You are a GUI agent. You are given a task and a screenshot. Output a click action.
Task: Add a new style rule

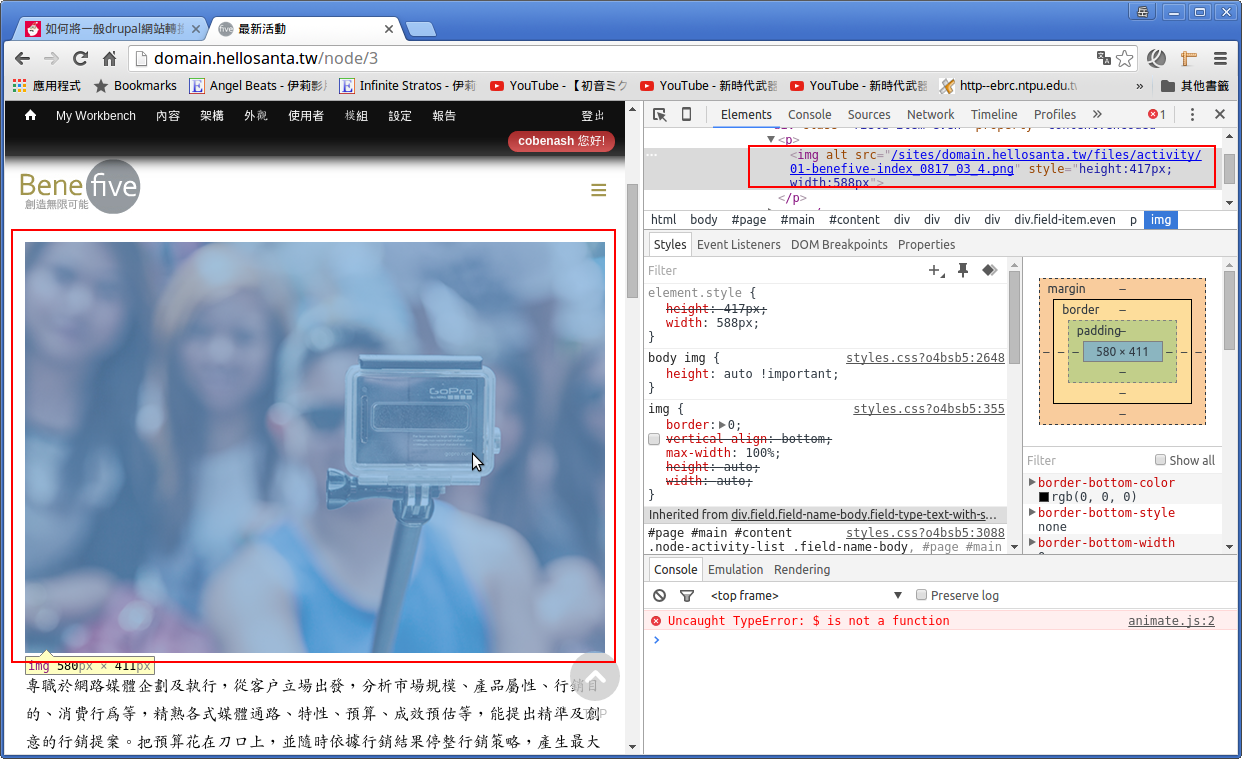pos(937,270)
